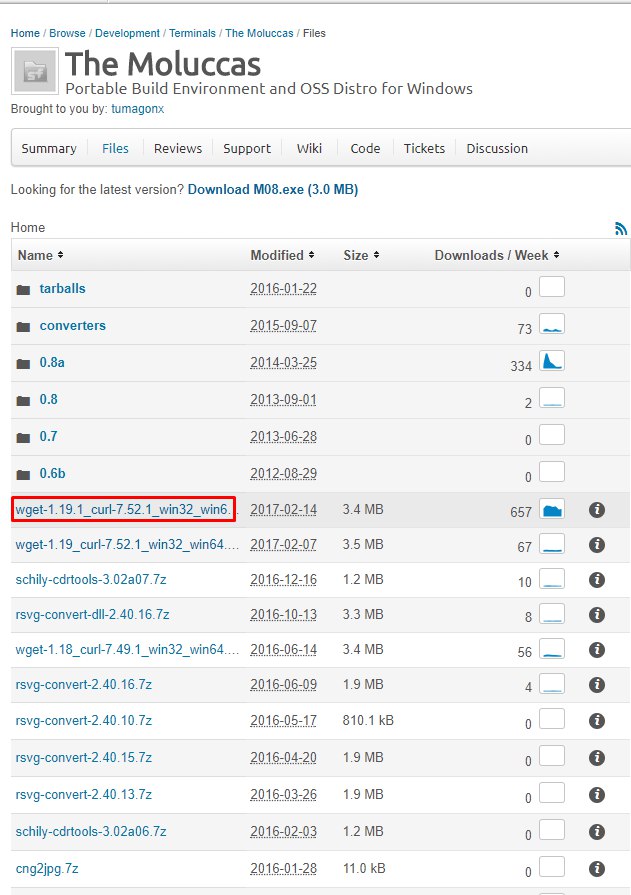Open info icon for wget-1.18_curl-7.49.1 file
This screenshot has height=895, width=631.
pyautogui.click(x=597, y=650)
